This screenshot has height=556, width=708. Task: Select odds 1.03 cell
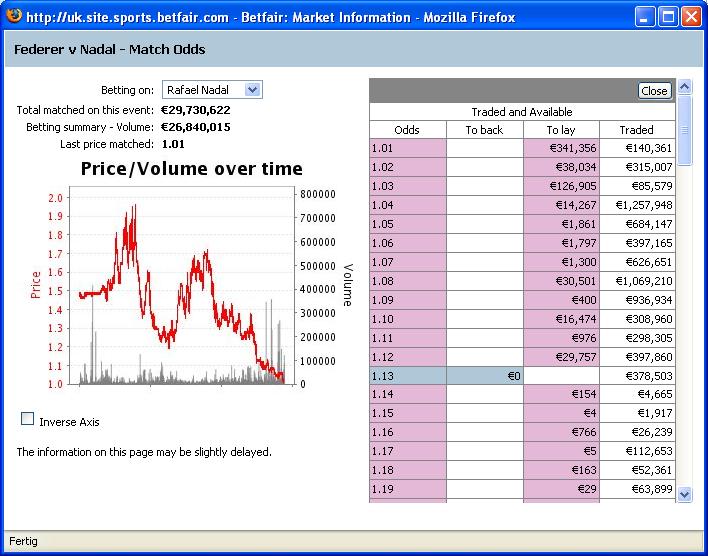coord(408,186)
